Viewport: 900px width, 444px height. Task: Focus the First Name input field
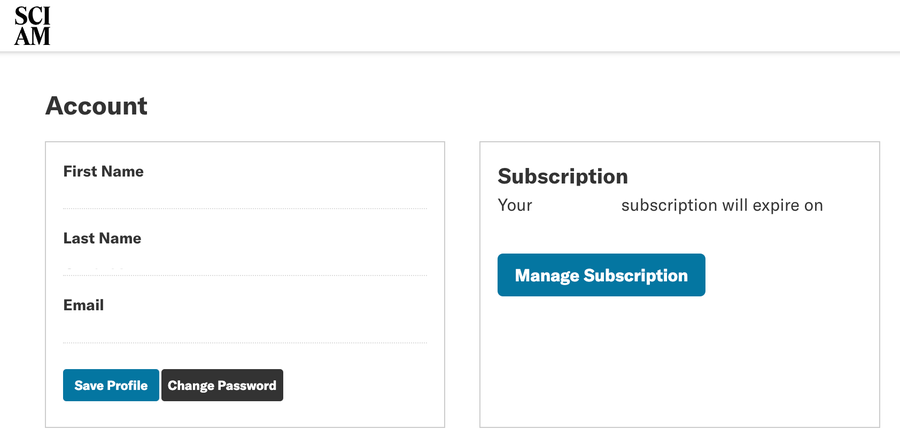[244, 197]
